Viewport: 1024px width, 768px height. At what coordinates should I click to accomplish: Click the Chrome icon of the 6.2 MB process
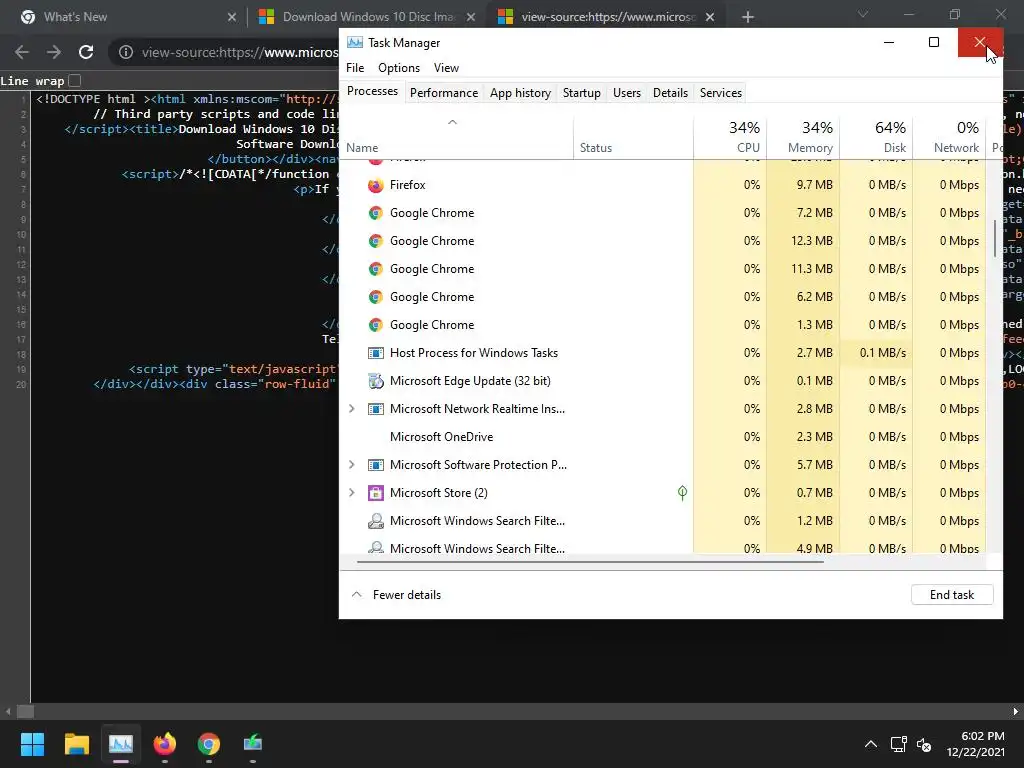tap(376, 297)
